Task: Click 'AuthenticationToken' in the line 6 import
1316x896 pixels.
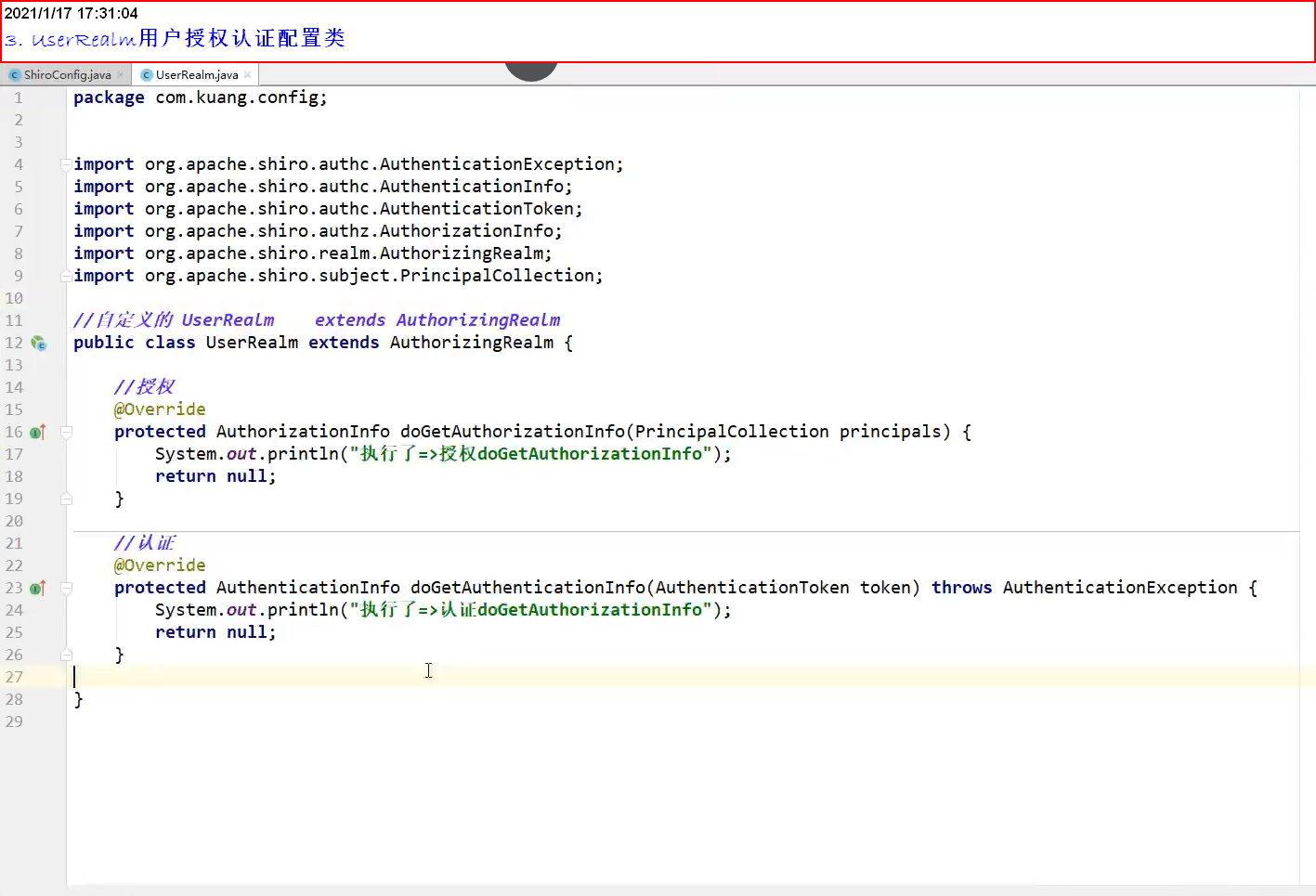Action: (x=476, y=209)
